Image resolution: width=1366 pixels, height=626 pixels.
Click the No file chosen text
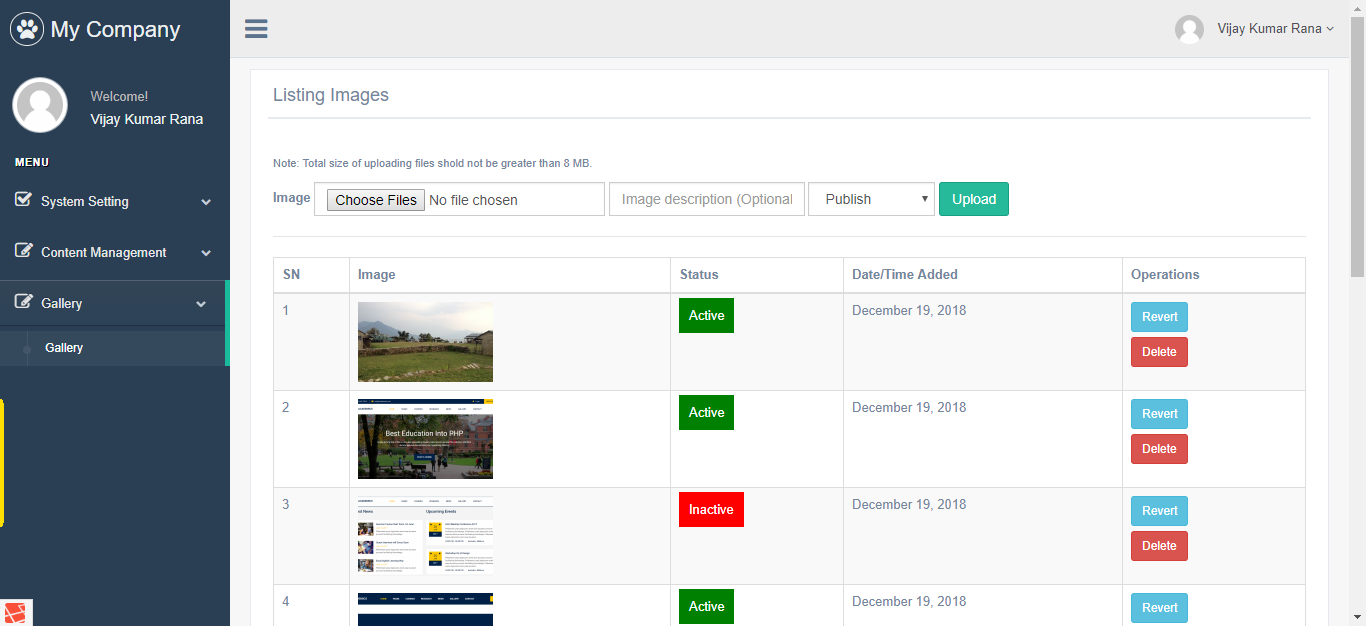pyautogui.click(x=473, y=200)
